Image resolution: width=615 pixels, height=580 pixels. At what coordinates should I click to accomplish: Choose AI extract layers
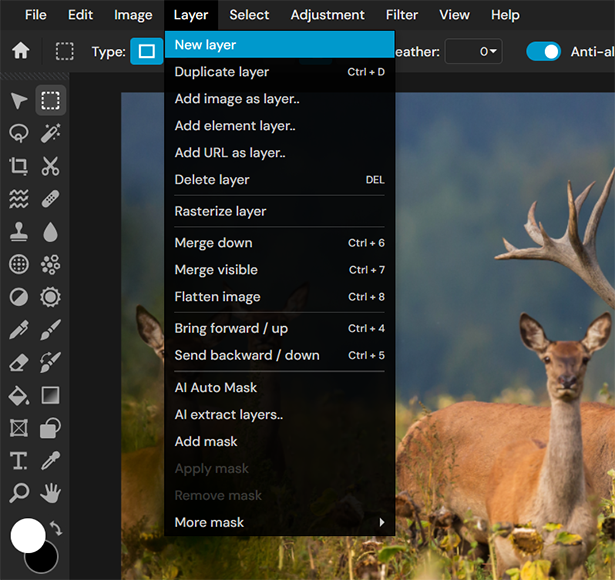(280, 415)
